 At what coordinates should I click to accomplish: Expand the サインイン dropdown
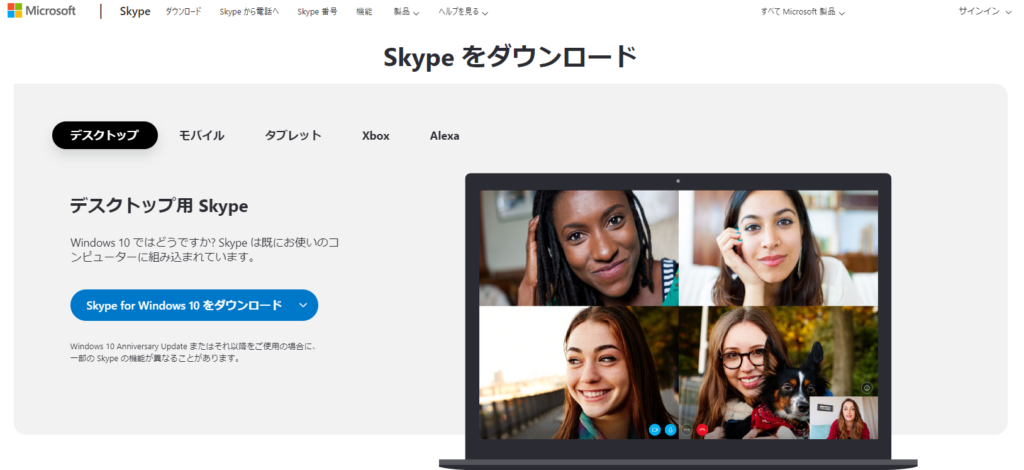984,11
